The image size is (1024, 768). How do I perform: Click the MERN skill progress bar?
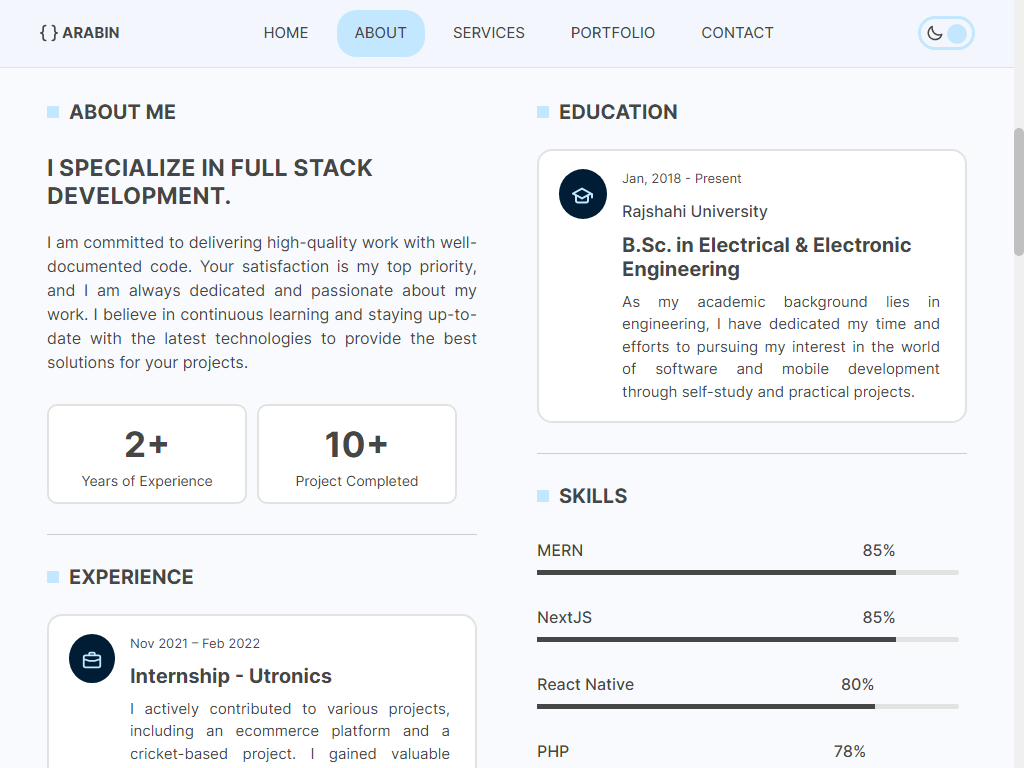click(748, 573)
